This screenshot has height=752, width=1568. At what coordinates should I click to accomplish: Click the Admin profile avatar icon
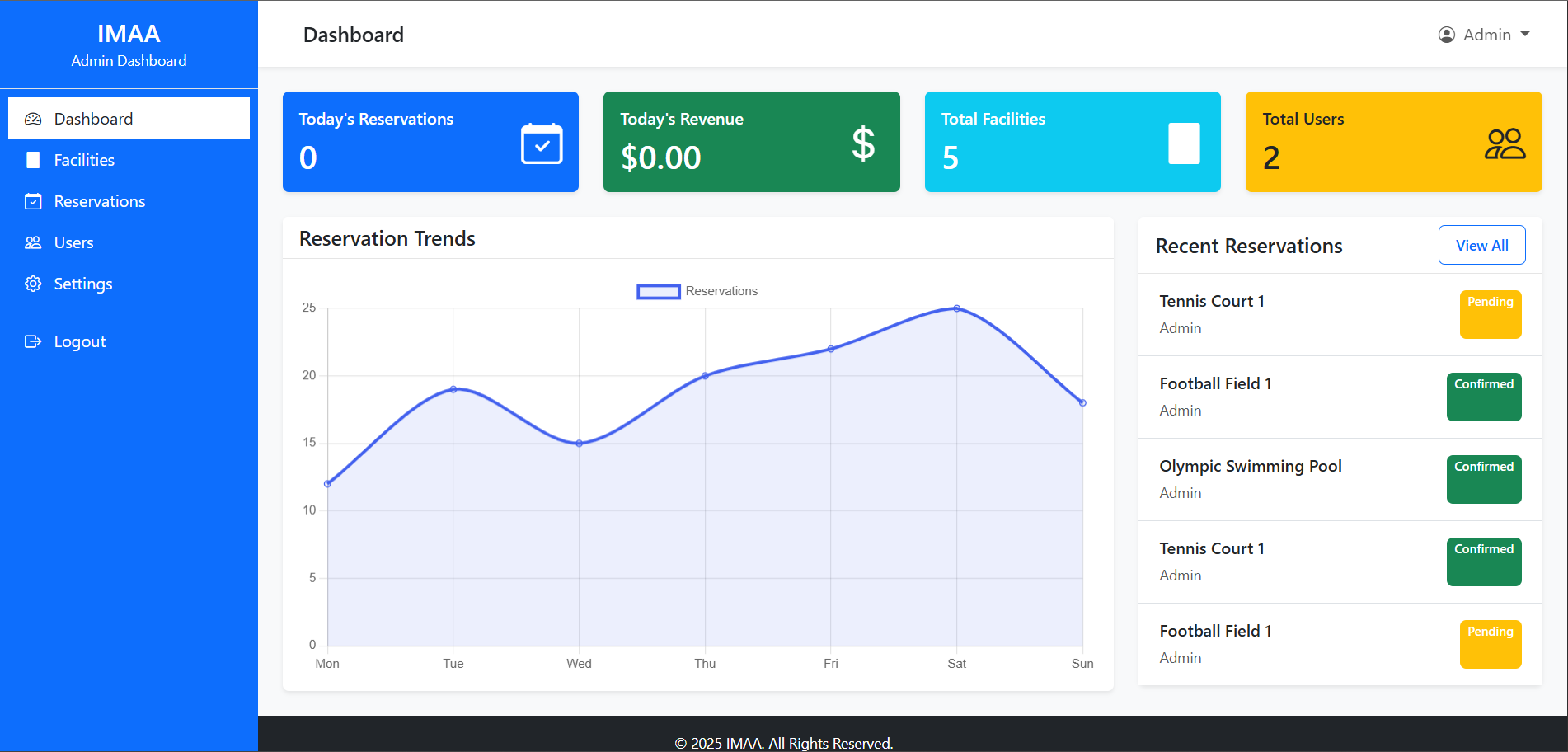point(1447,35)
